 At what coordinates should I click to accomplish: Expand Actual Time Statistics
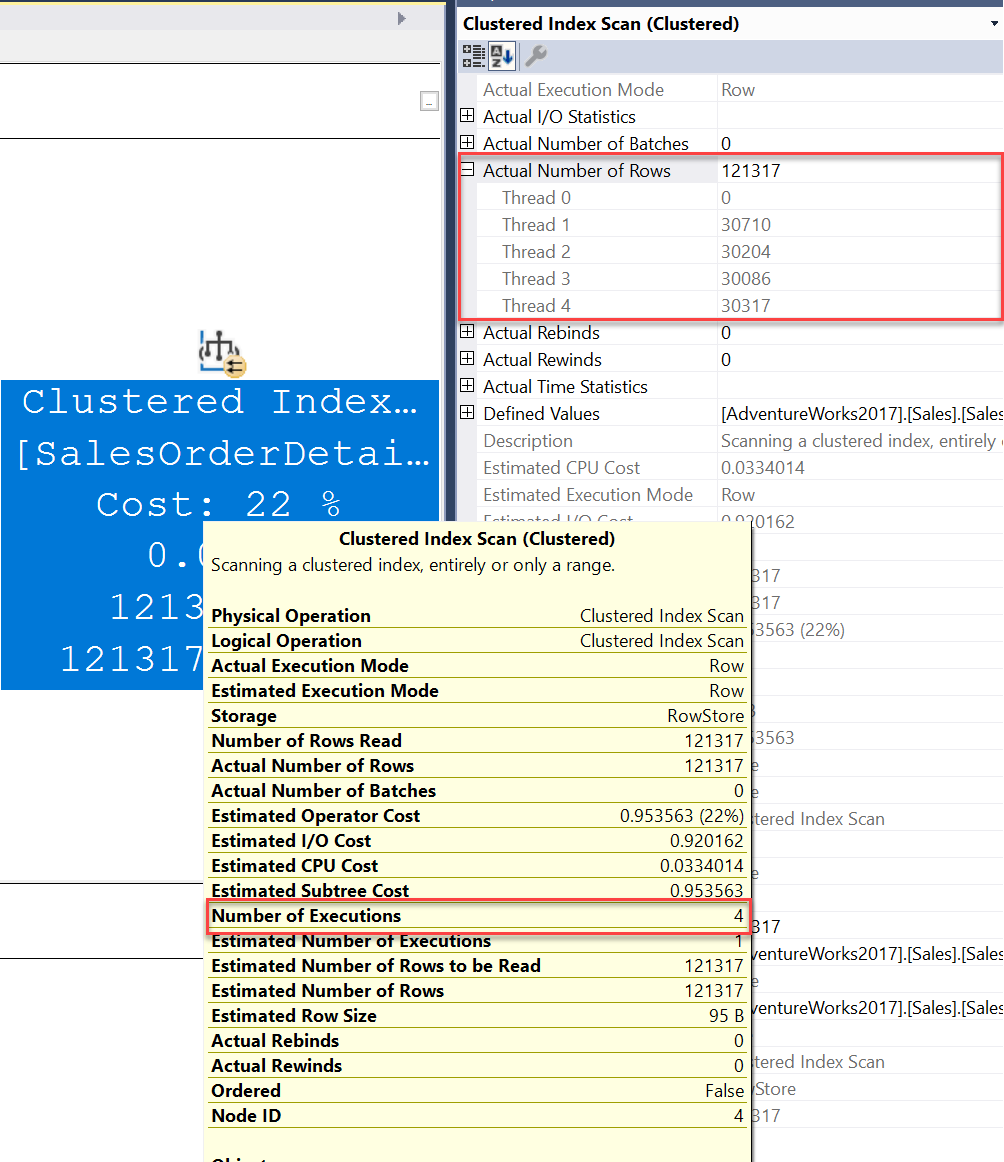click(x=467, y=387)
